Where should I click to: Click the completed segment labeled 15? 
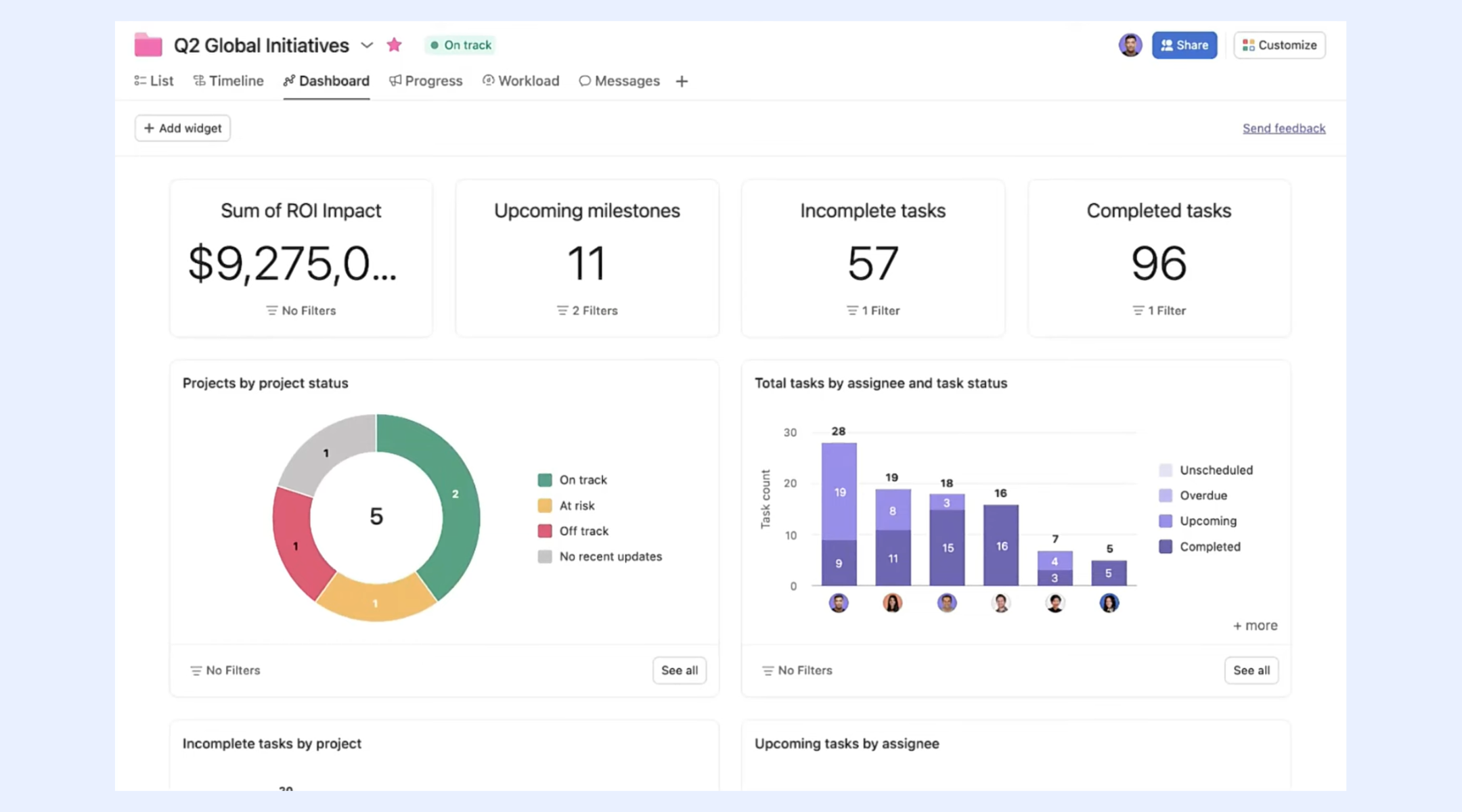947,547
